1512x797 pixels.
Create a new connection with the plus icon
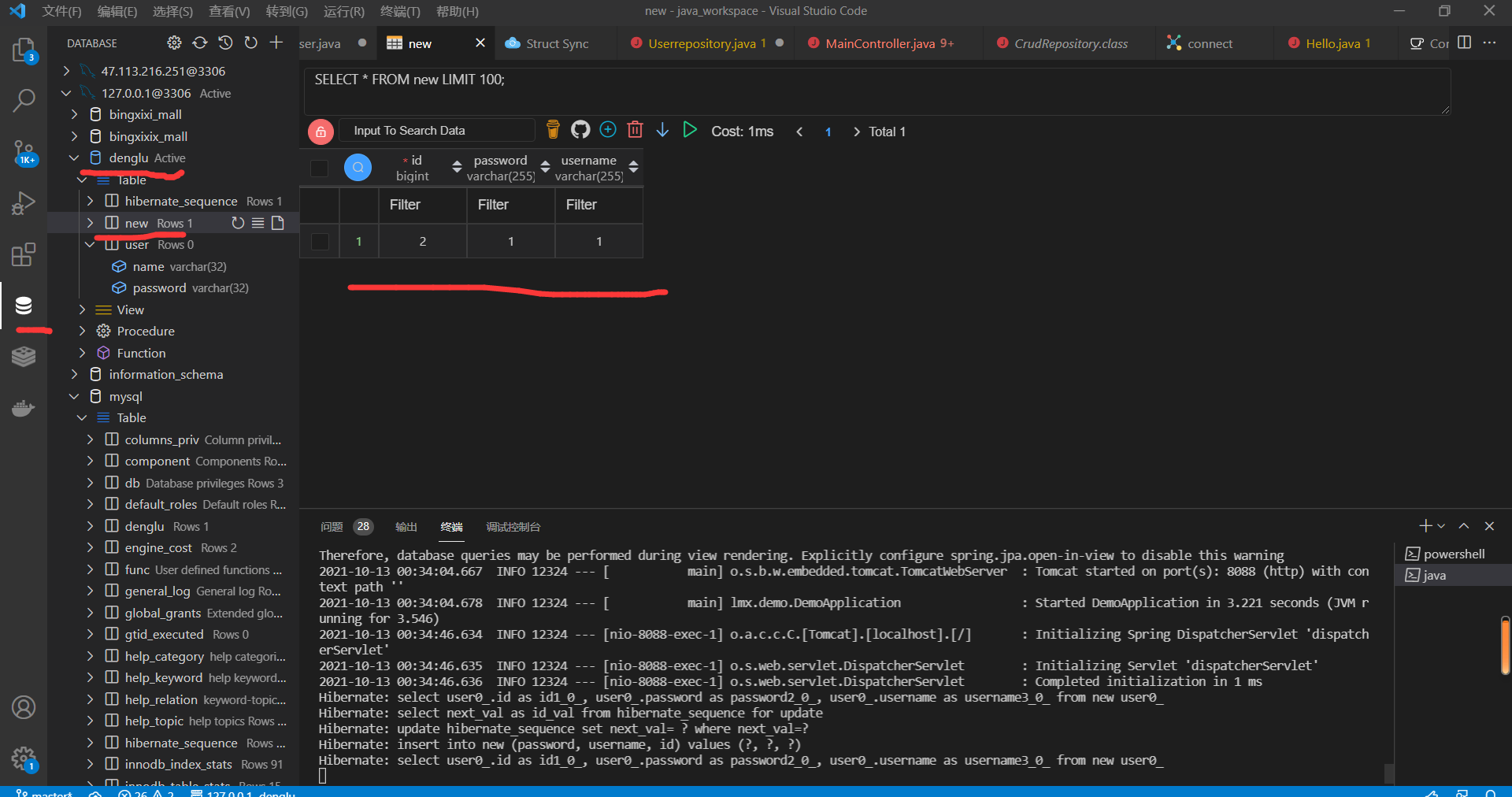click(276, 43)
